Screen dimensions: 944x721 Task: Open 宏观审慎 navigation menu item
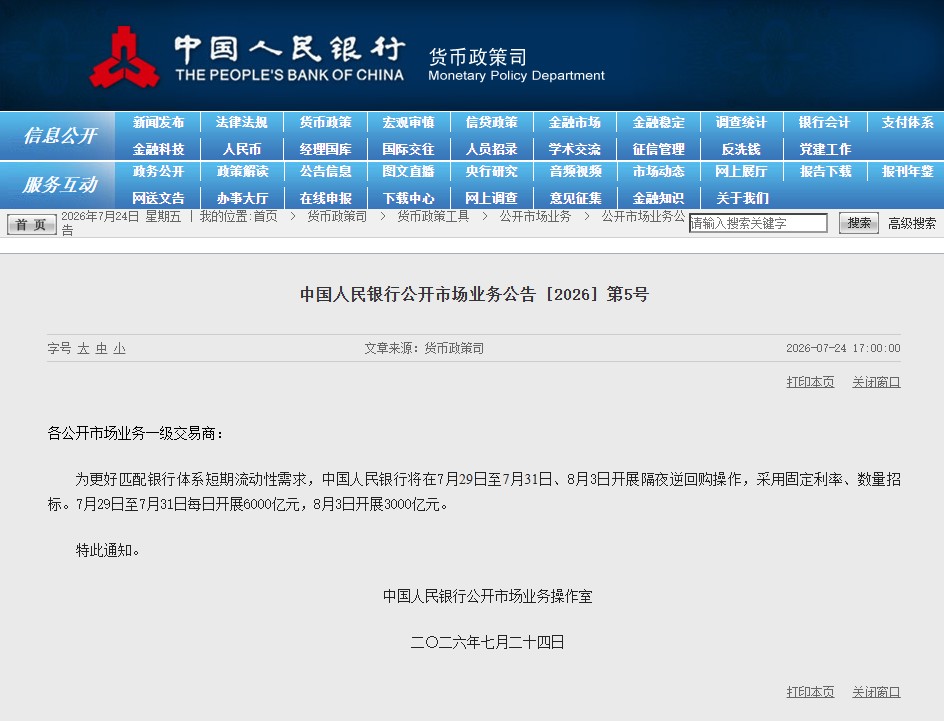point(408,122)
